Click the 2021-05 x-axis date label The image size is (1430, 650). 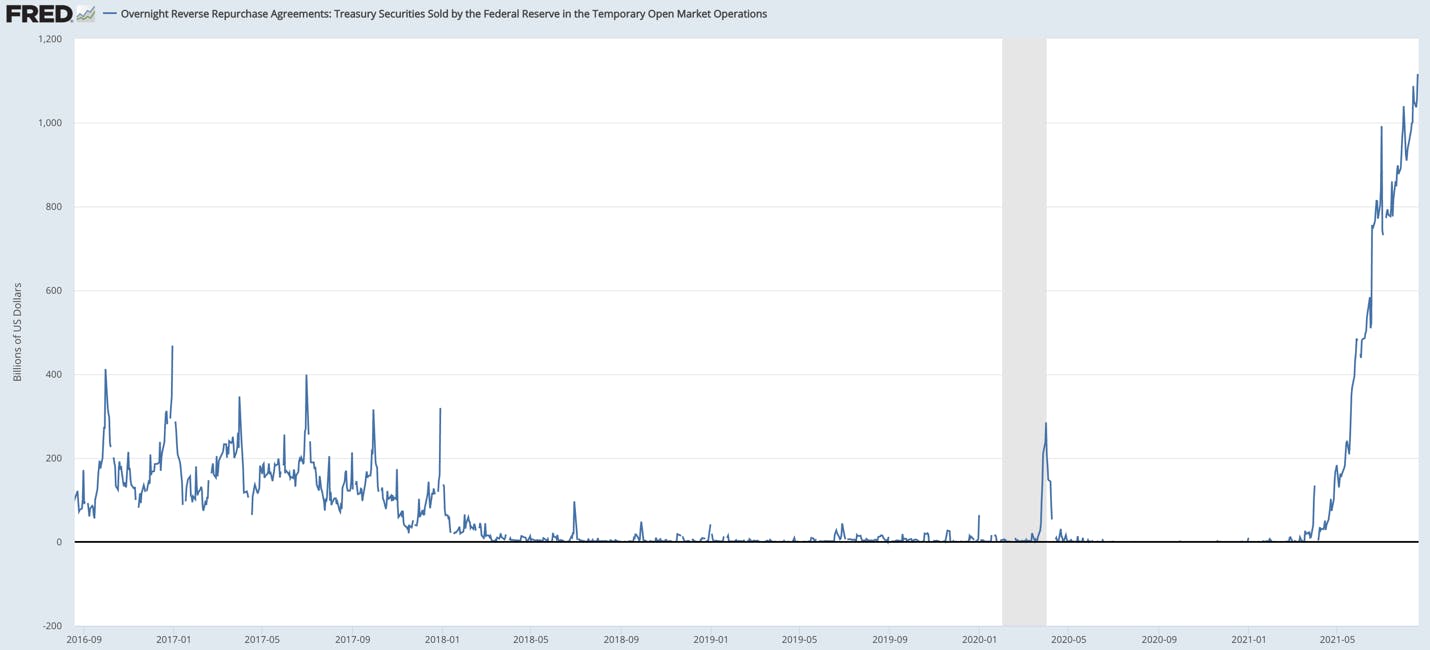(1338, 638)
